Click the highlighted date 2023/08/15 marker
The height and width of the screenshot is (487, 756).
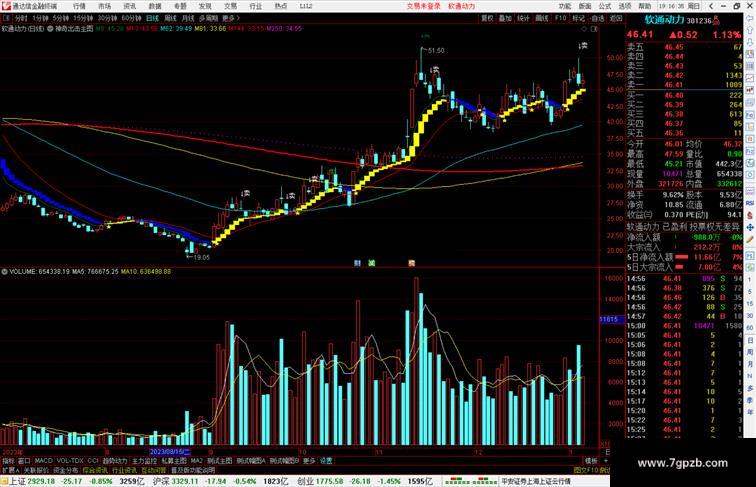pos(170,452)
